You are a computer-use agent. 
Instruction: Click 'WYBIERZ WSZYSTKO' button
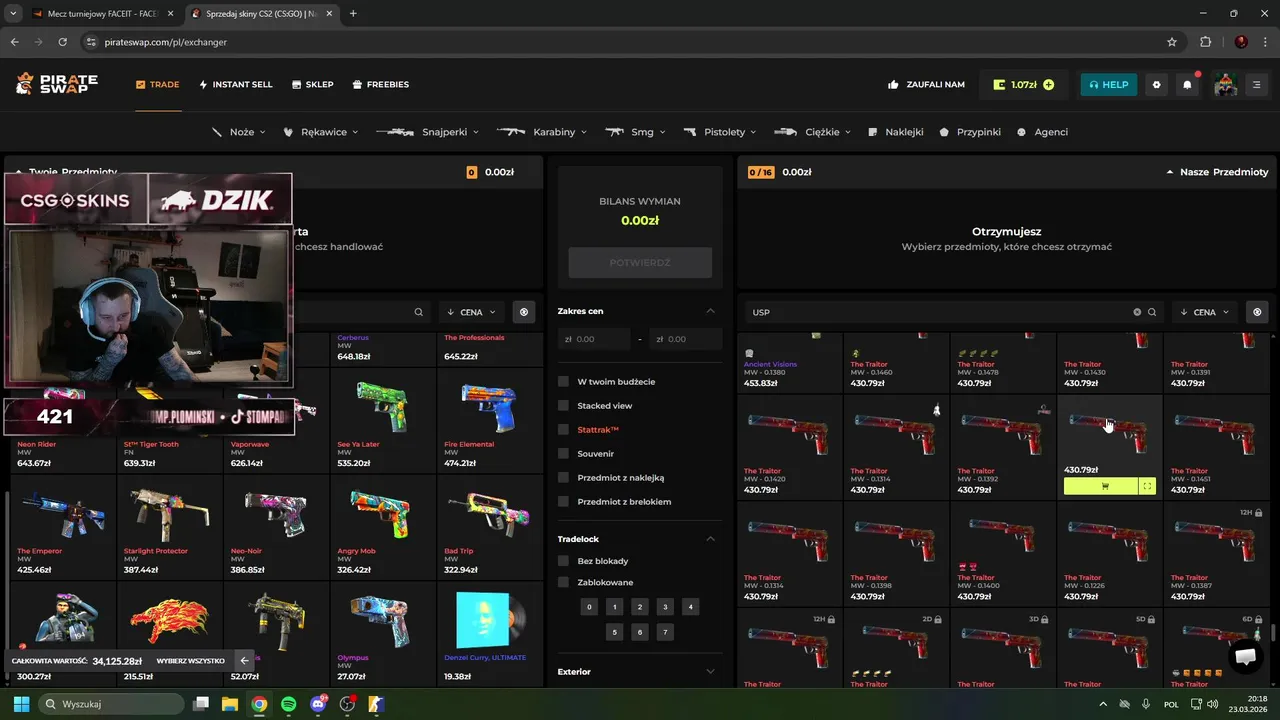191,661
